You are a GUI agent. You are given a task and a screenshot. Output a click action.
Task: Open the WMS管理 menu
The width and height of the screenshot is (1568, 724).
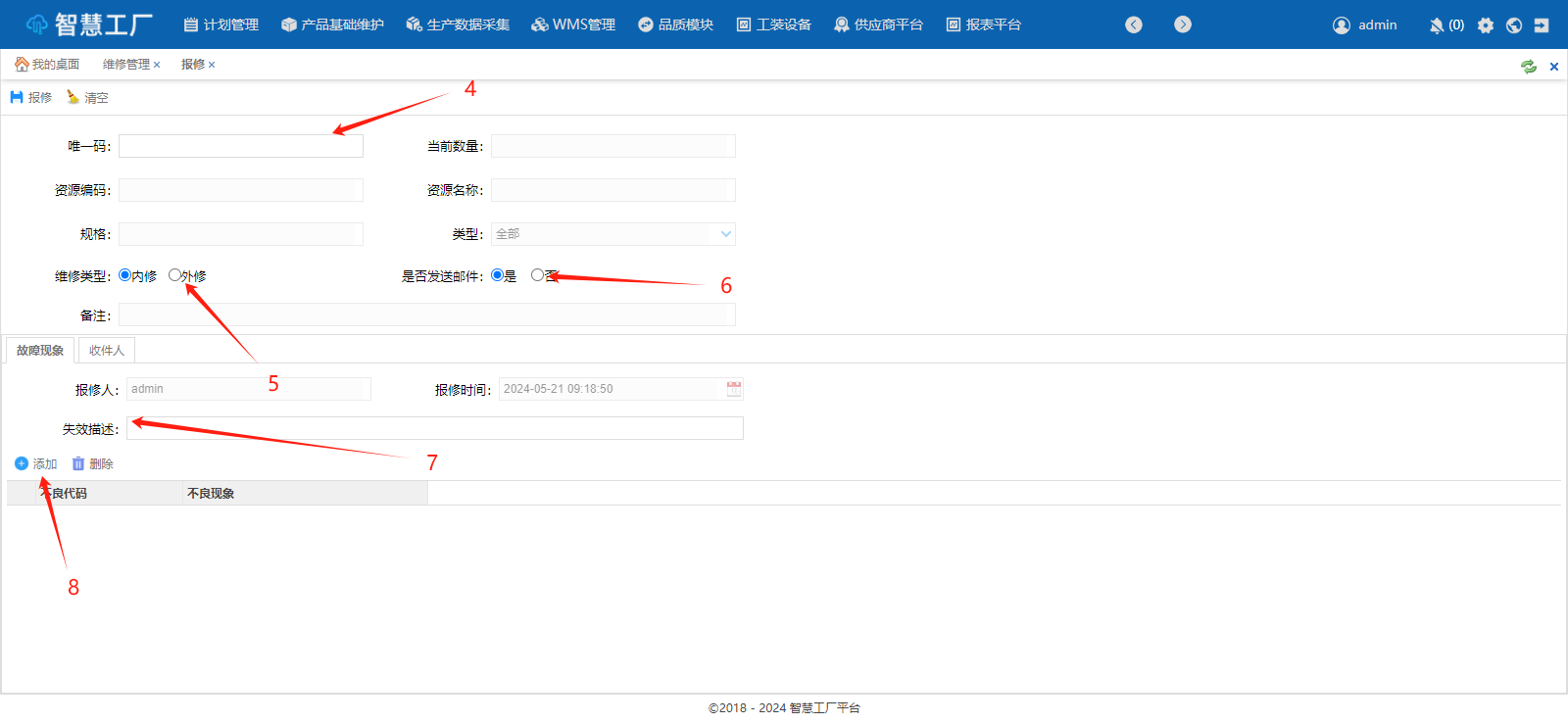click(573, 24)
